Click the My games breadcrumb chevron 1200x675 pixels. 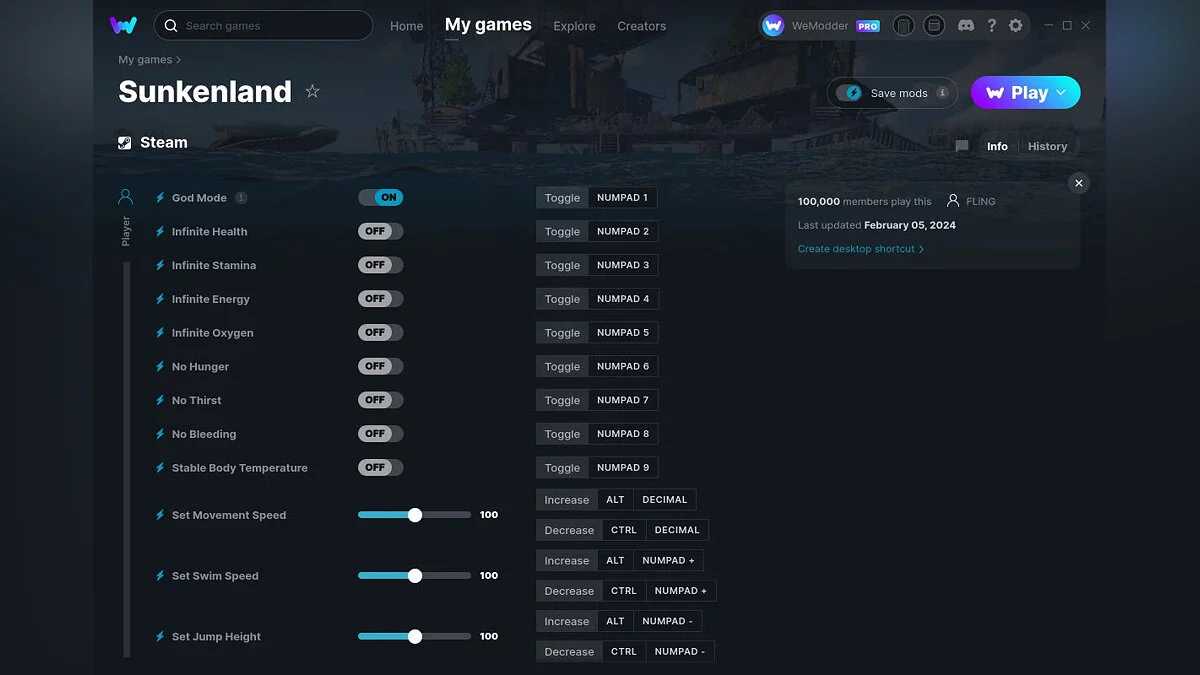pyautogui.click(x=179, y=60)
